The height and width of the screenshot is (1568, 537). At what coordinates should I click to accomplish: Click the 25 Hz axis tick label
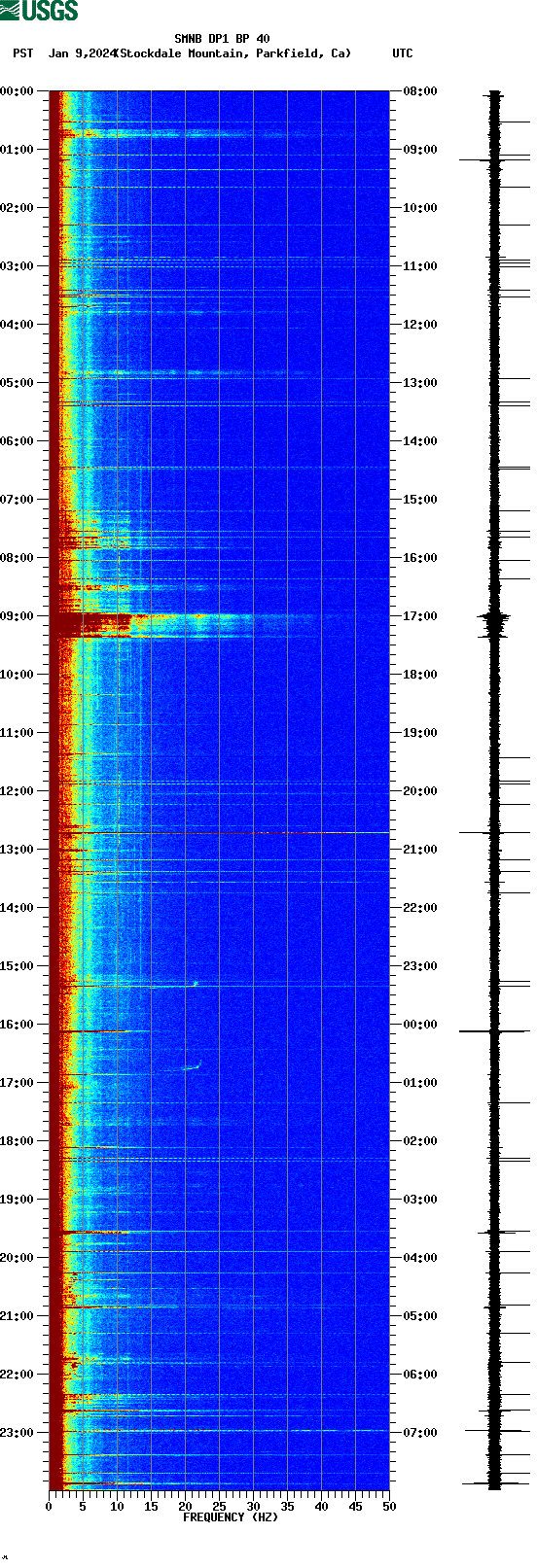tap(219, 1507)
